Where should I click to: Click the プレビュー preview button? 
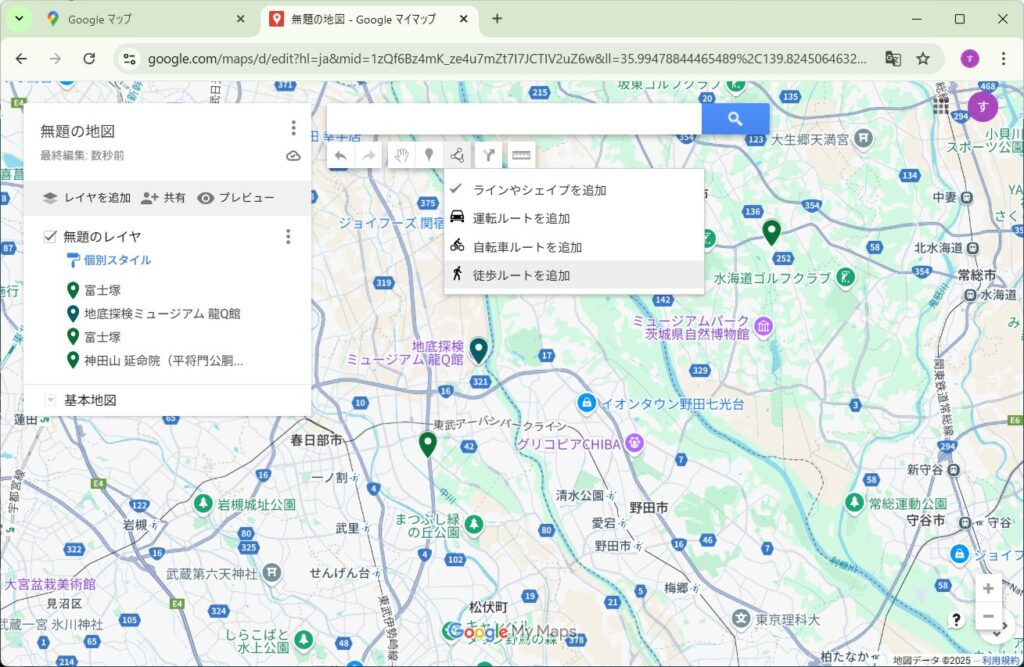[x=236, y=198]
